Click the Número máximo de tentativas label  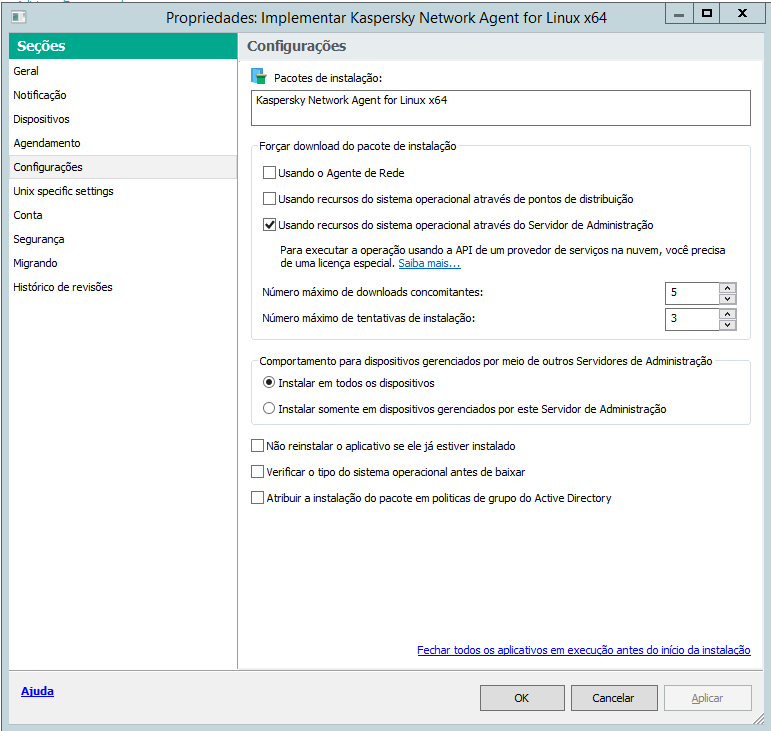coord(368,318)
